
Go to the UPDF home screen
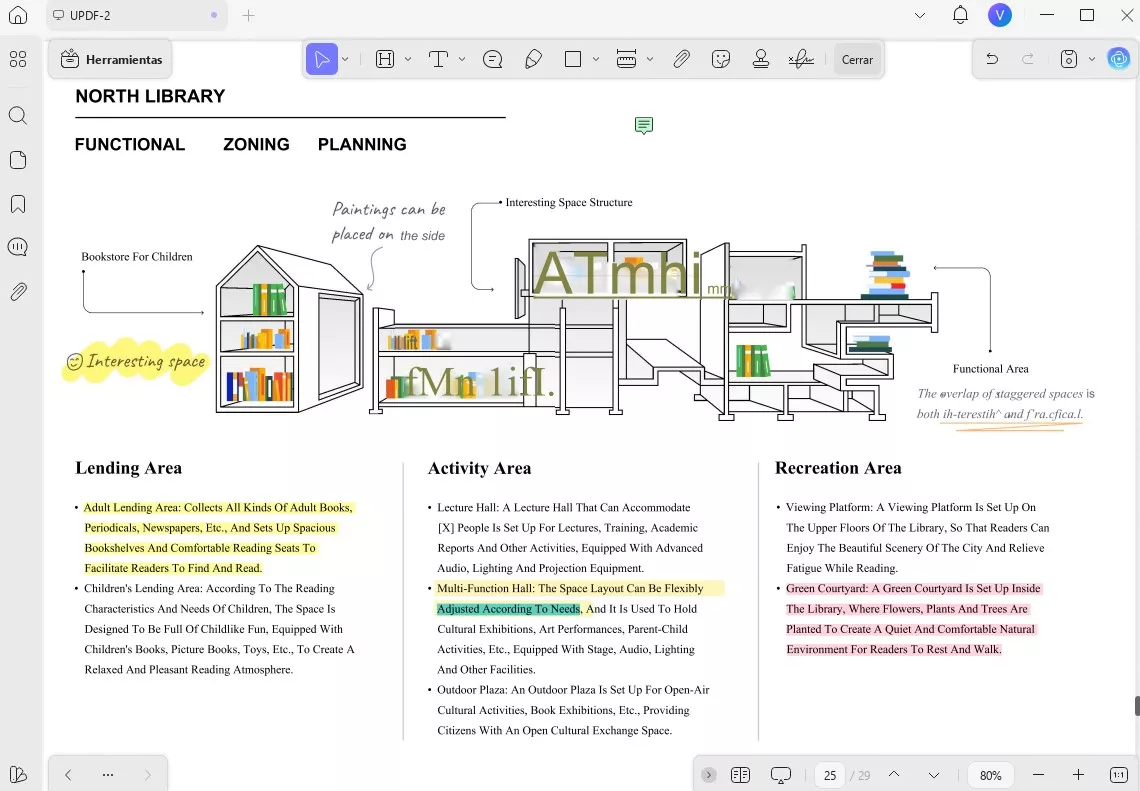click(17, 15)
